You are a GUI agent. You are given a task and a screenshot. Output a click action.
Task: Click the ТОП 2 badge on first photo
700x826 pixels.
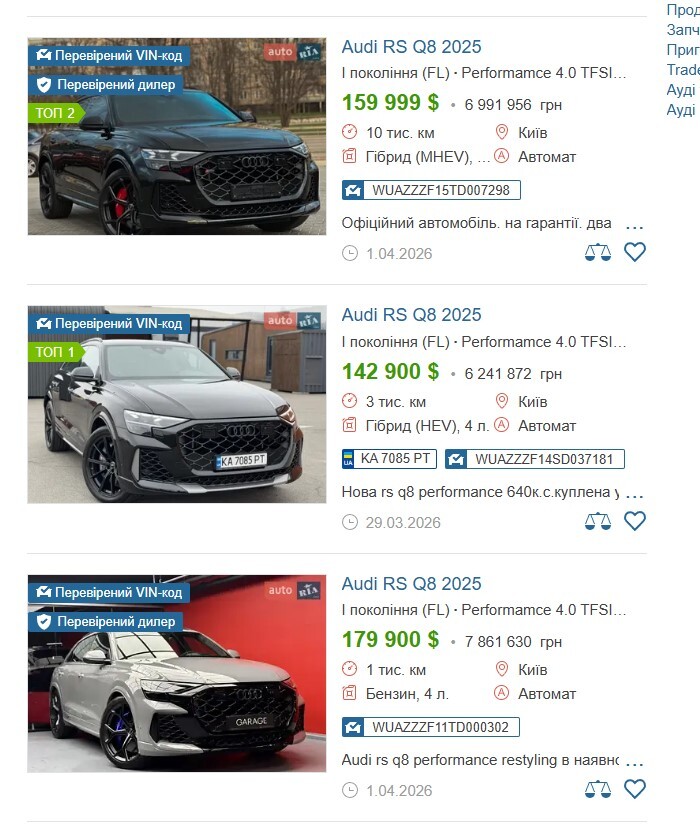pos(55,113)
